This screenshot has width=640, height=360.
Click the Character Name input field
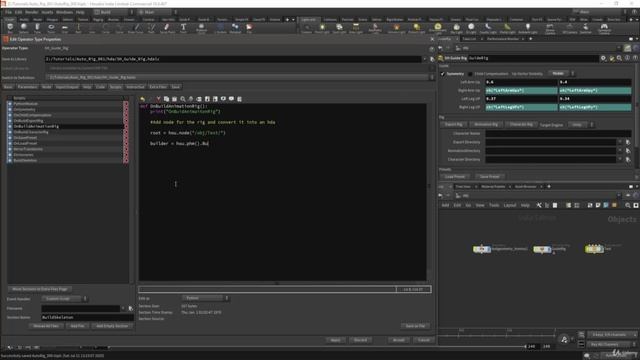[558, 133]
